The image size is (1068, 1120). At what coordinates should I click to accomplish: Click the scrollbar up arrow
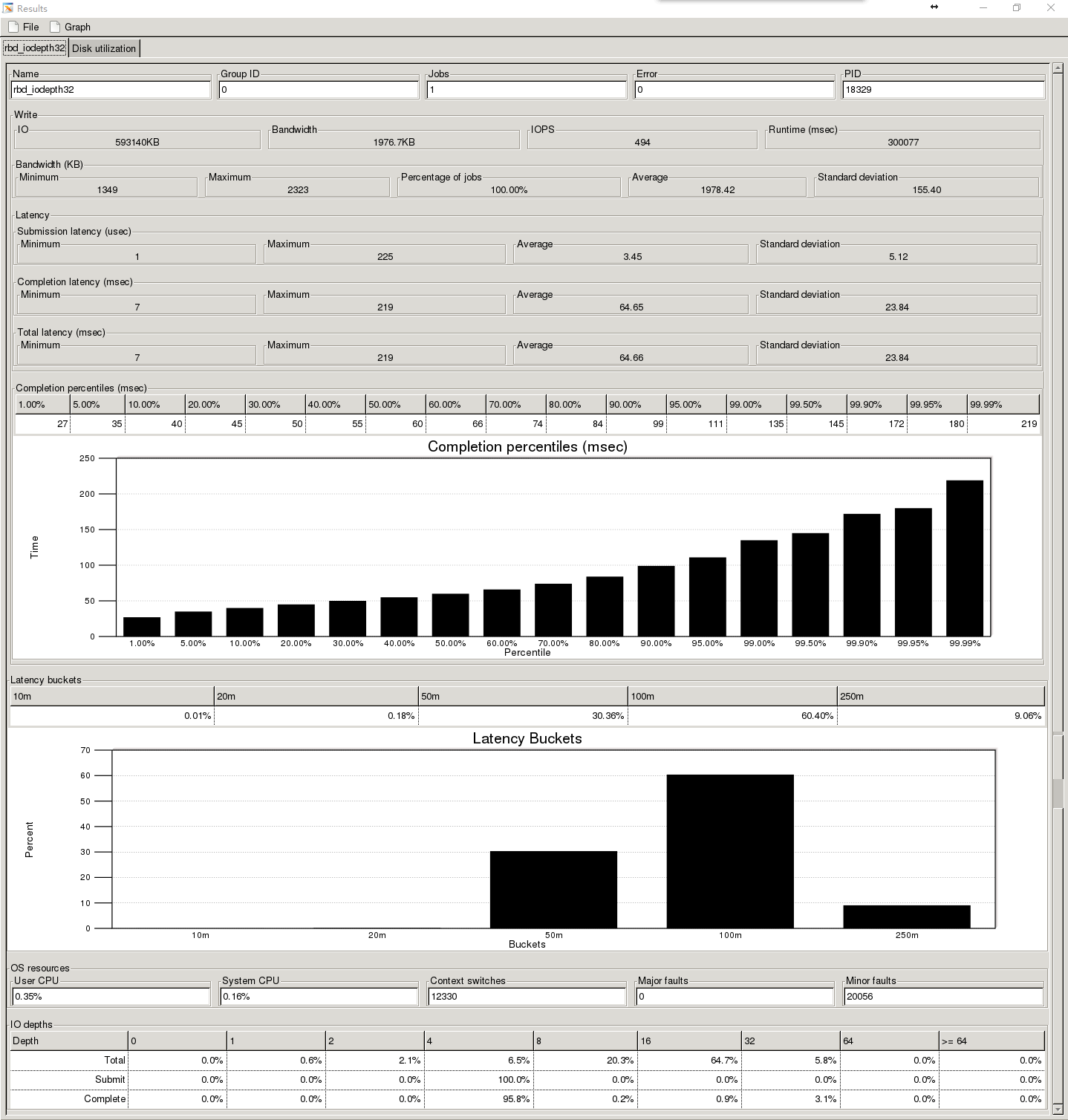tap(1058, 68)
